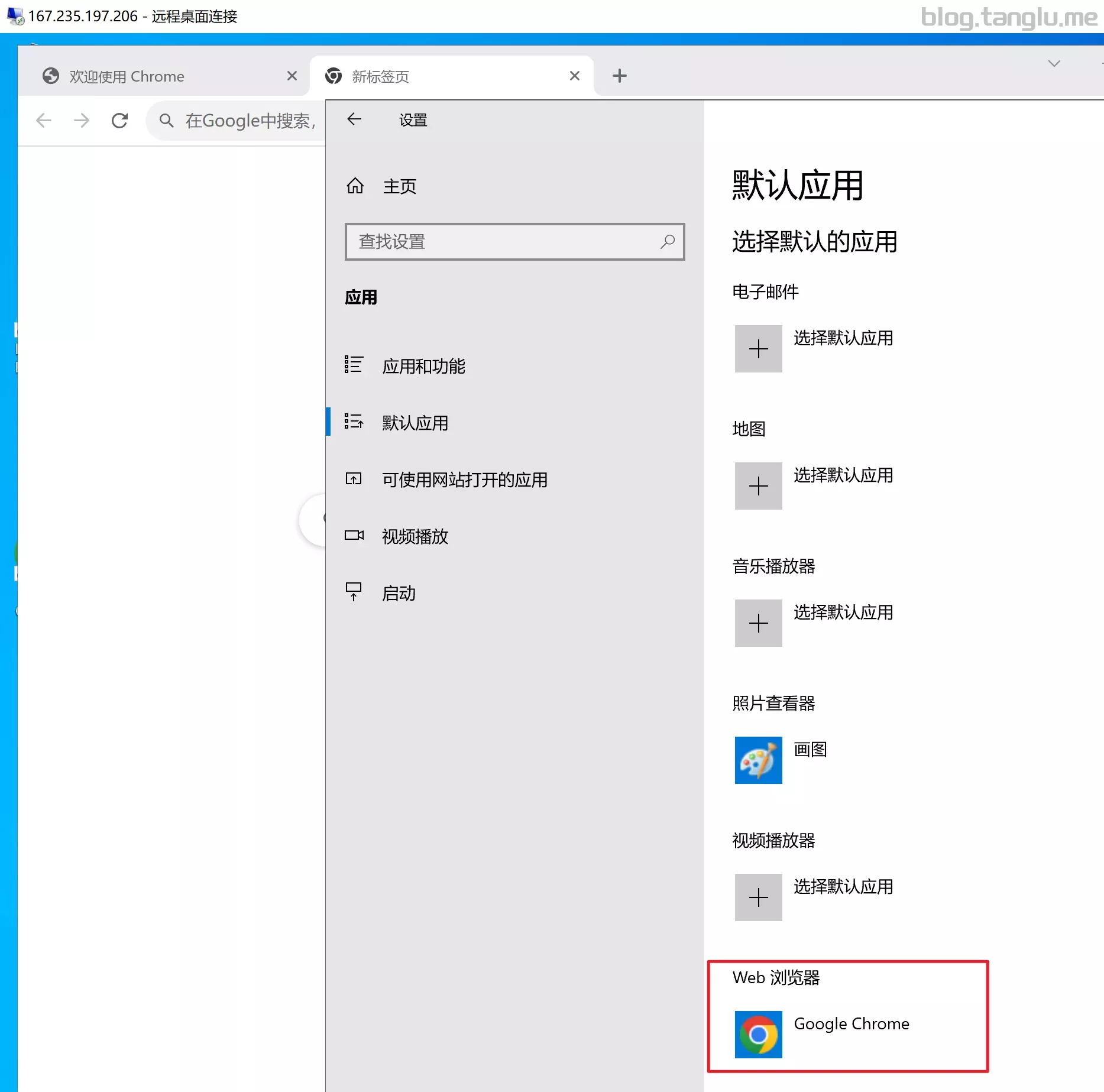
Task: Click the magnifier icon in the settings search box
Action: (x=667, y=242)
